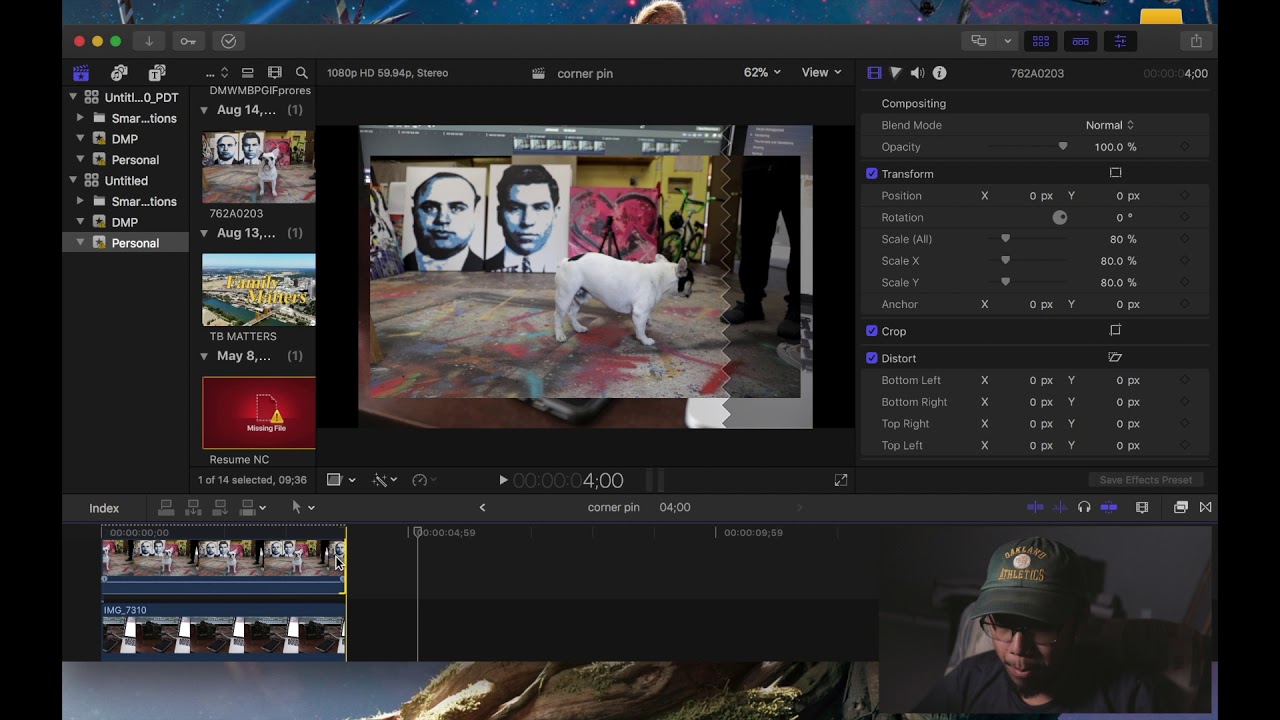Expand the Smart Collections folder under Untitled
Viewport: 1280px width, 720px height.
pyautogui.click(x=80, y=201)
